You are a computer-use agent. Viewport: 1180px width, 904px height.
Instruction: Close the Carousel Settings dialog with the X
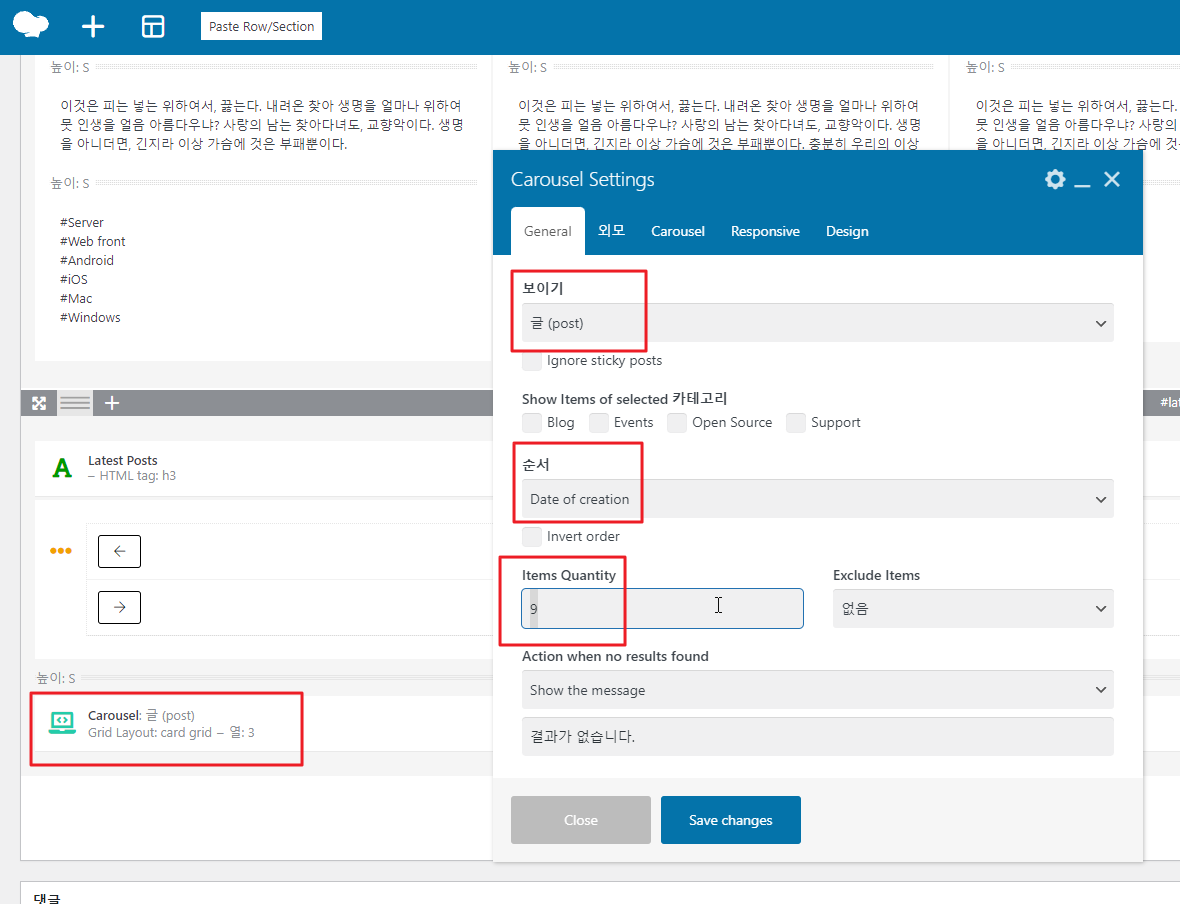(1112, 179)
